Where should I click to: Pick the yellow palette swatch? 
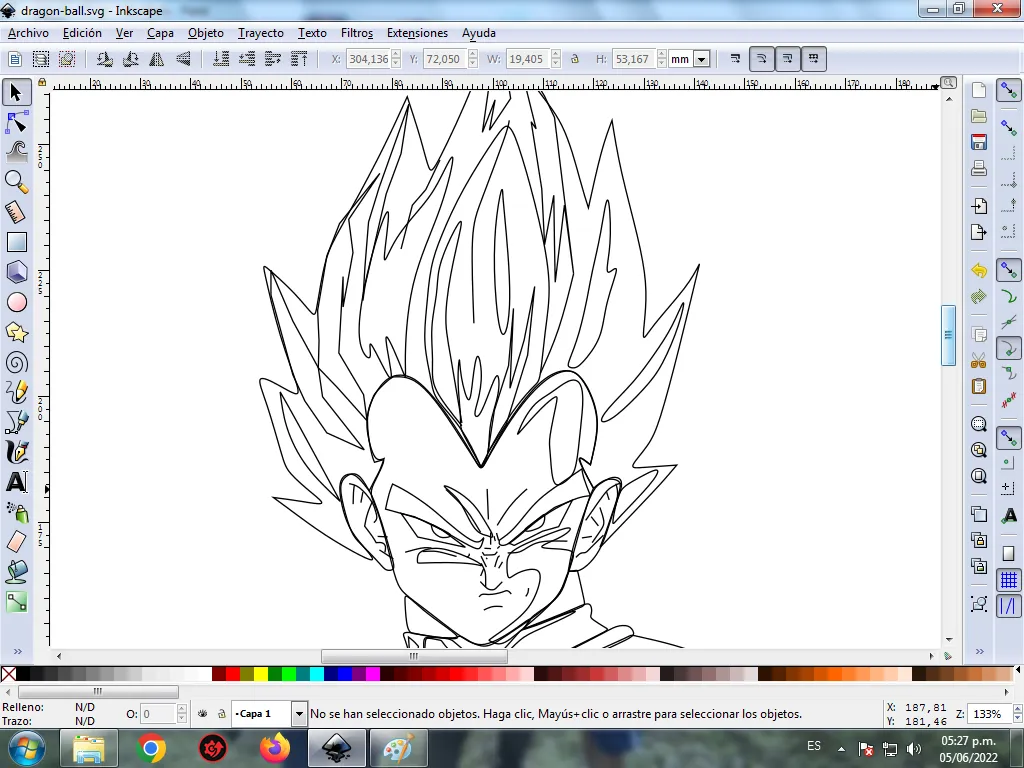[261, 674]
